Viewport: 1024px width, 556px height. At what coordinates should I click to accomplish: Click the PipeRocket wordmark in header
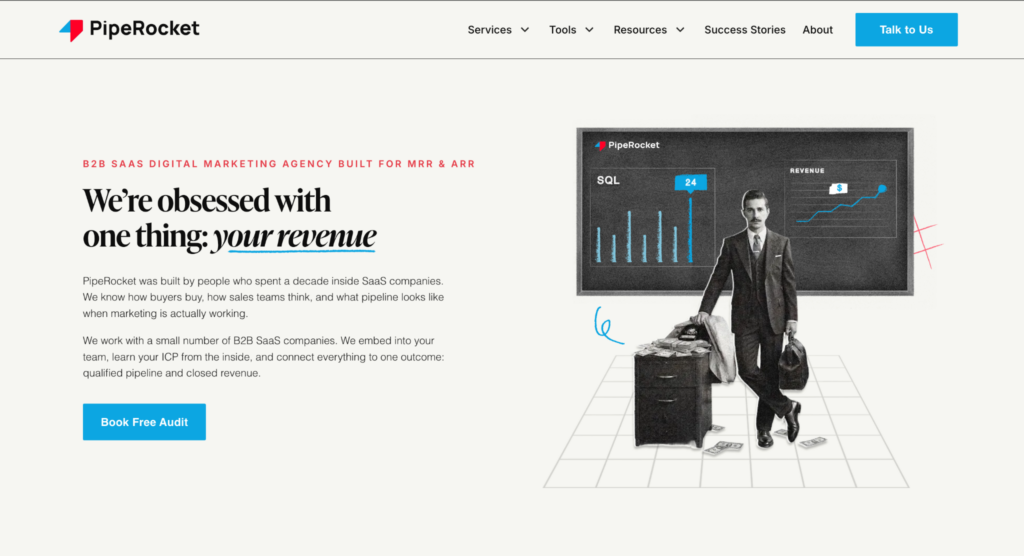(x=144, y=29)
